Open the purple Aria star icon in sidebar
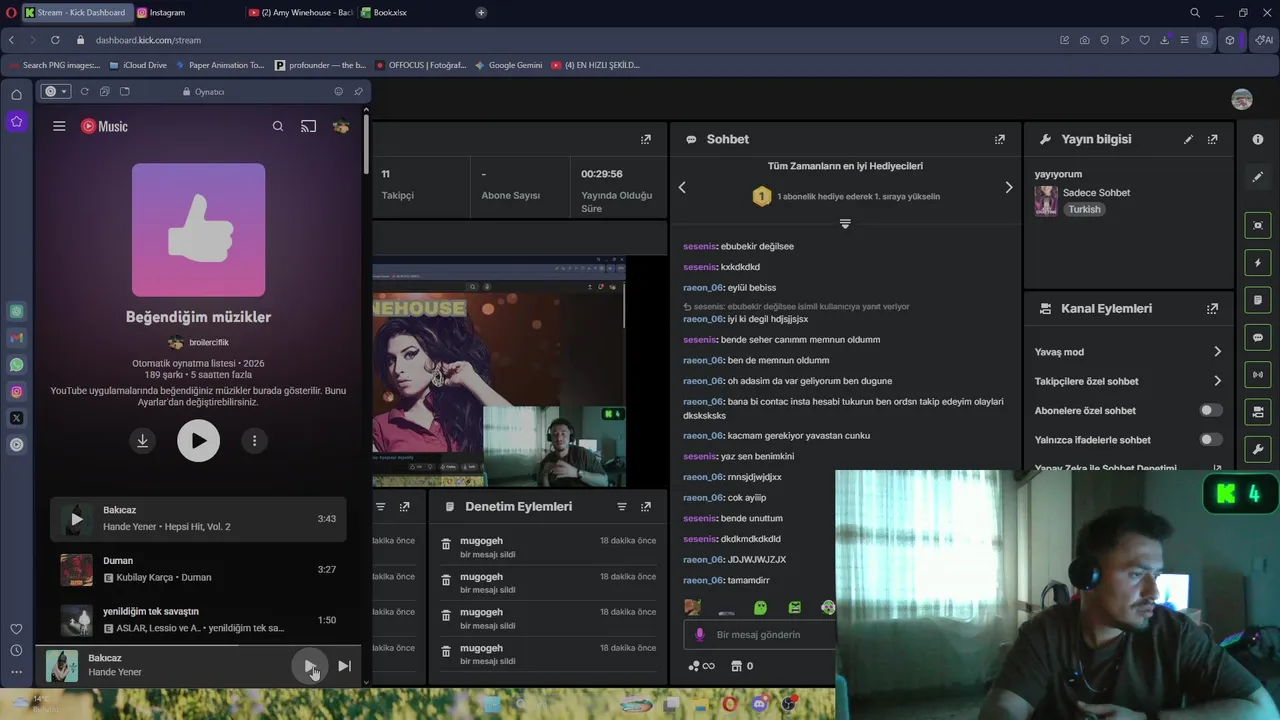The width and height of the screenshot is (1280, 720). 16,121
